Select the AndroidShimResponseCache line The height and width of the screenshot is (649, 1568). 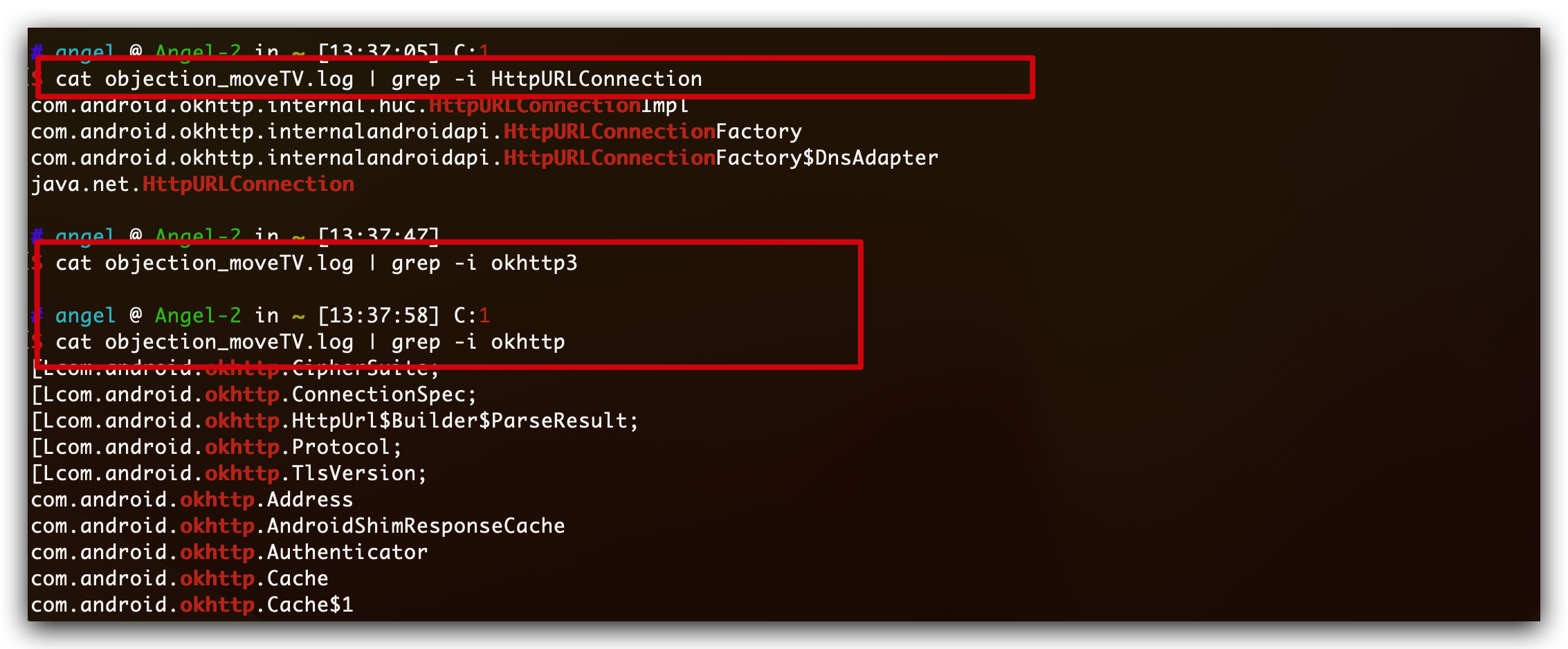tap(298, 526)
